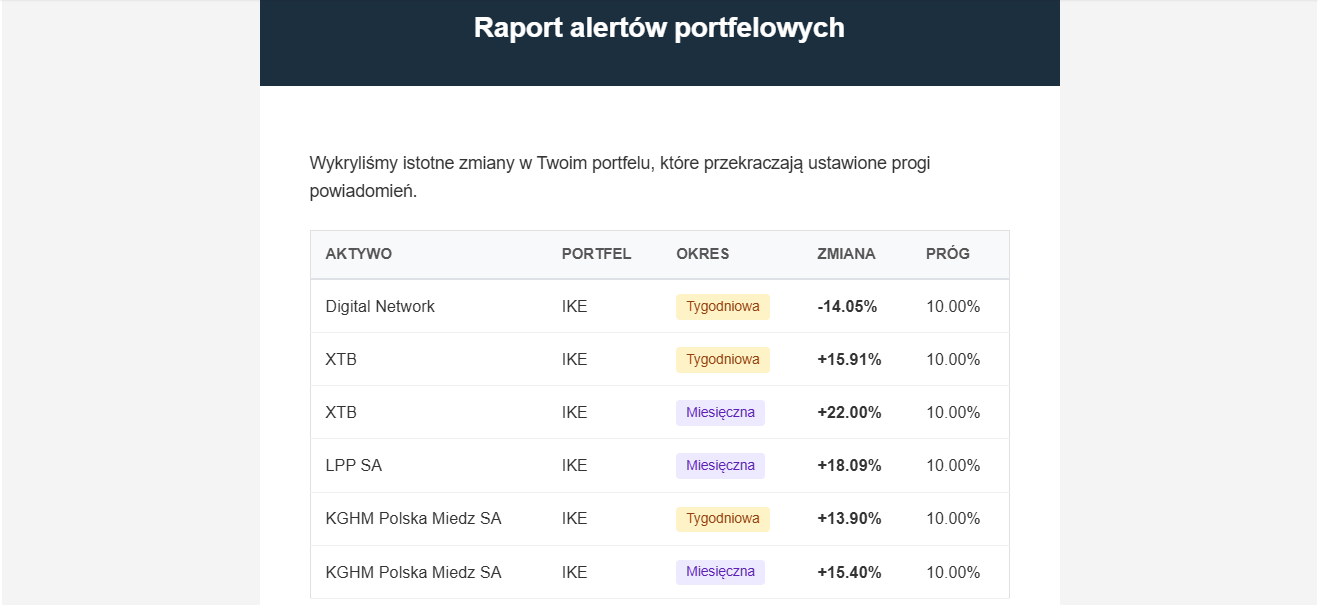Click the Tygodniowa badge in Digital Network row

[x=723, y=307]
